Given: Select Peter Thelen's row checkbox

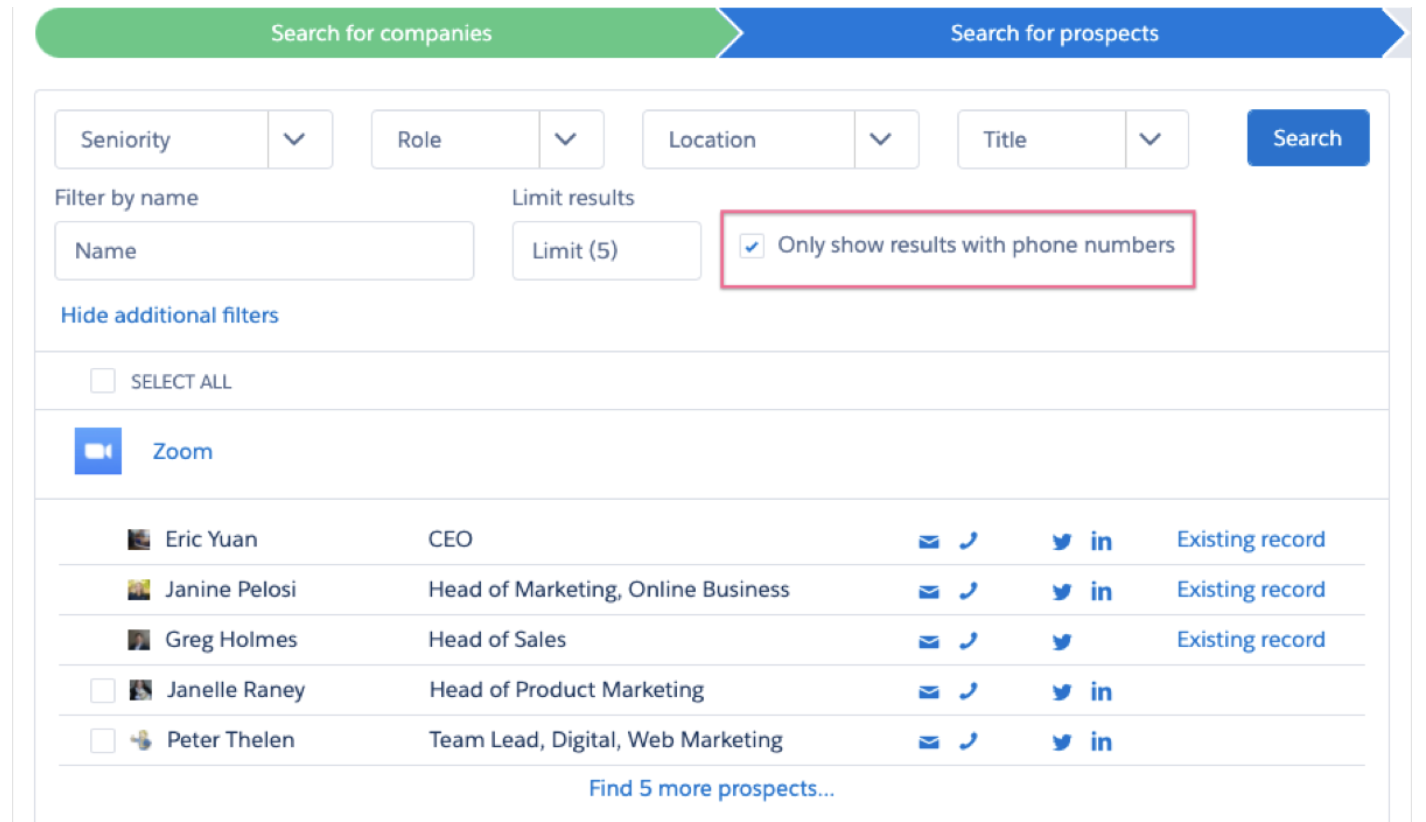Looking at the screenshot, I should pyautogui.click(x=102, y=741).
